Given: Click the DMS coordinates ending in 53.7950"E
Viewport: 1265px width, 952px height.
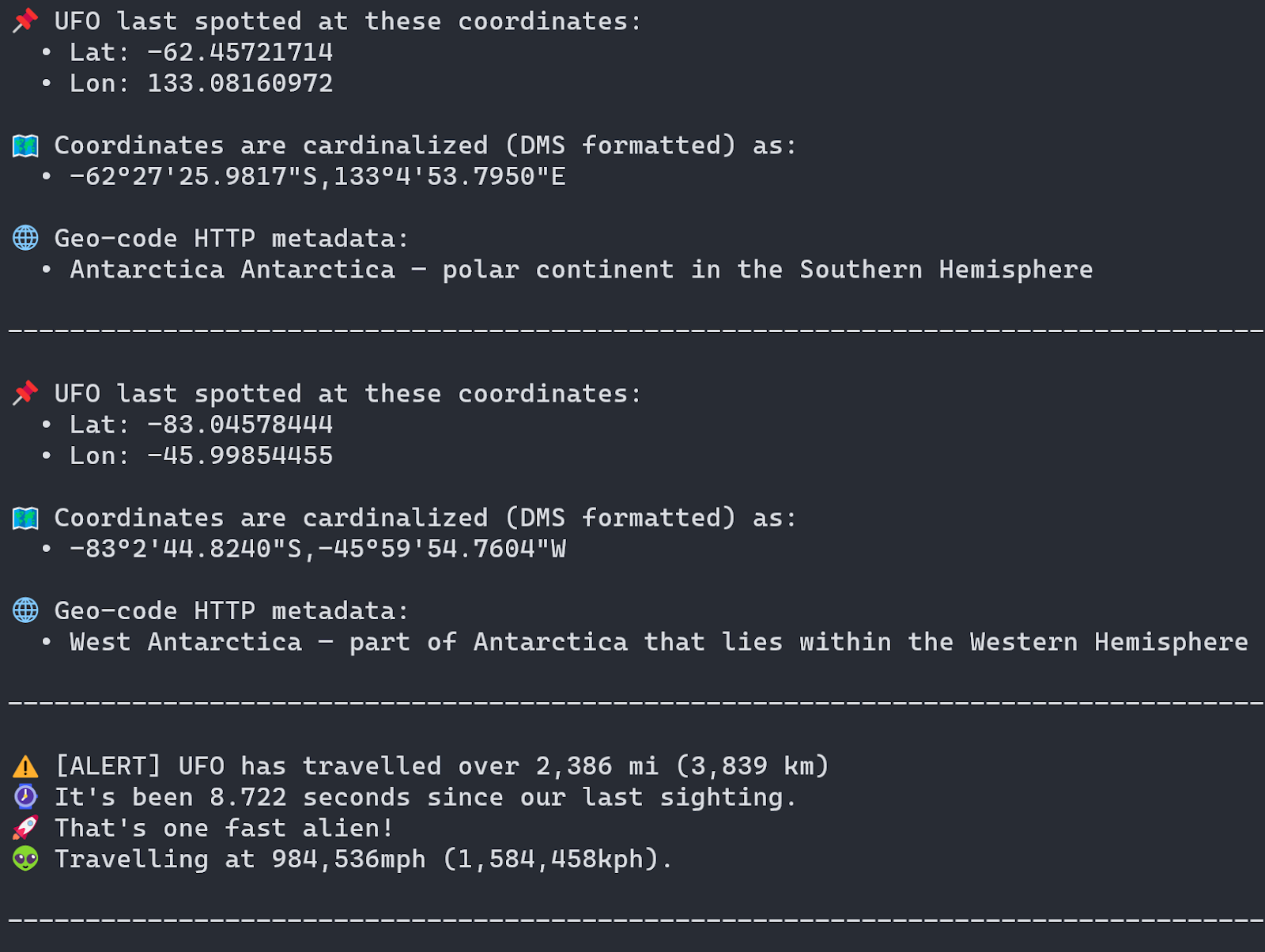Looking at the screenshot, I should tap(318, 176).
